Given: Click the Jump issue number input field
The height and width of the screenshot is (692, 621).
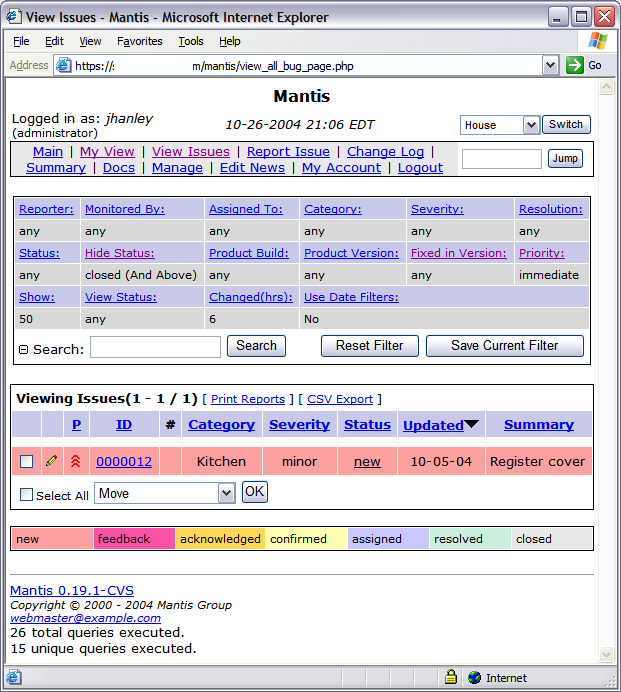Looking at the screenshot, I should coord(501,159).
